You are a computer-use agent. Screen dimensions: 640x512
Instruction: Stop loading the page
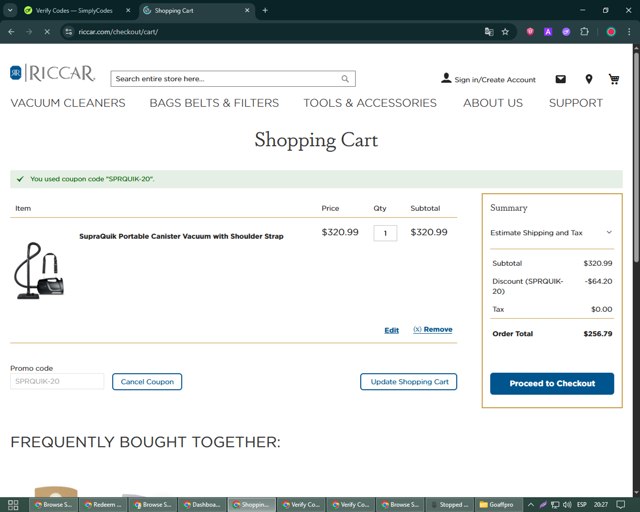click(47, 31)
